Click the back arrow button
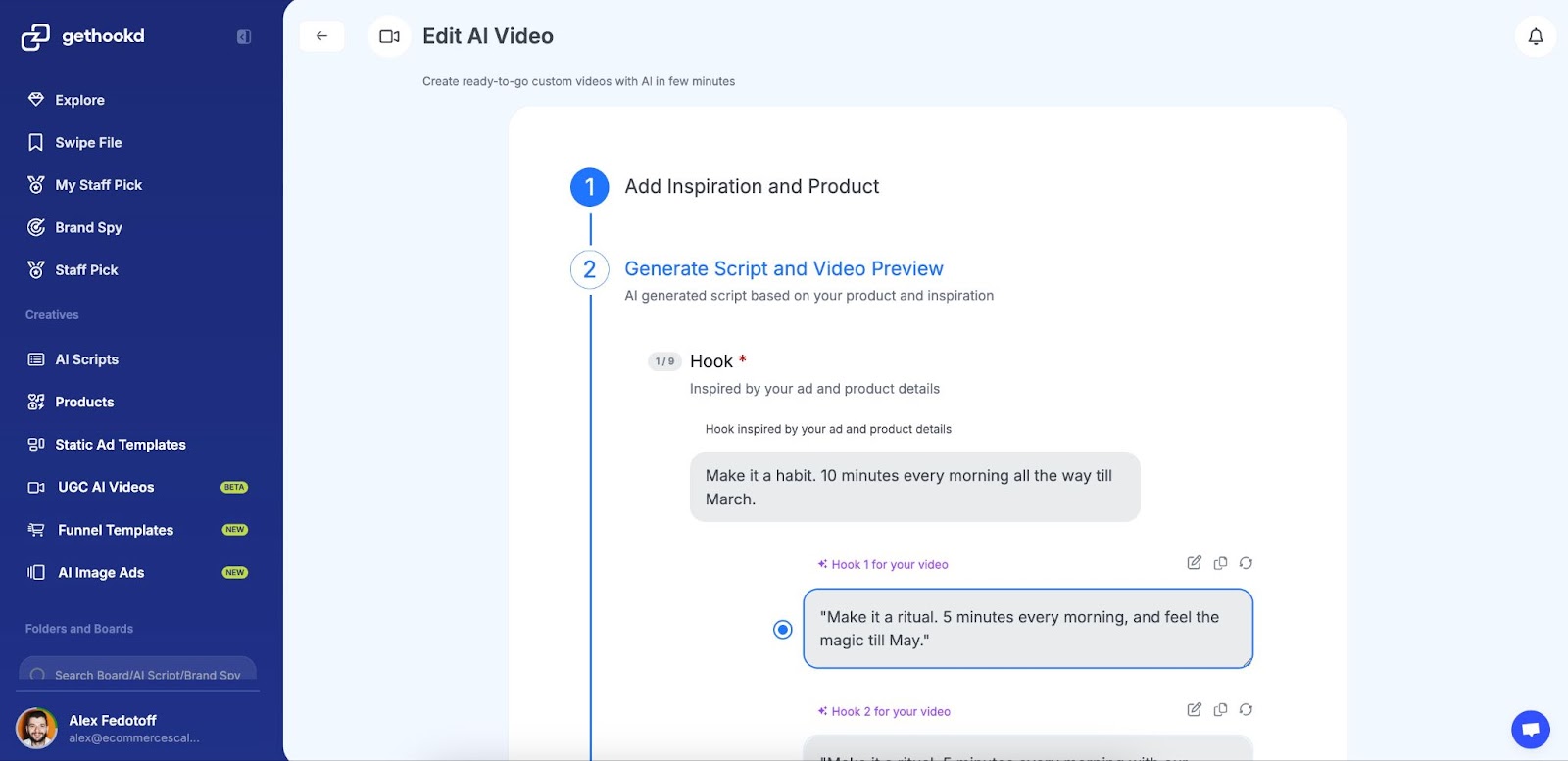Screen dimensions: 1568x761 (x=321, y=36)
